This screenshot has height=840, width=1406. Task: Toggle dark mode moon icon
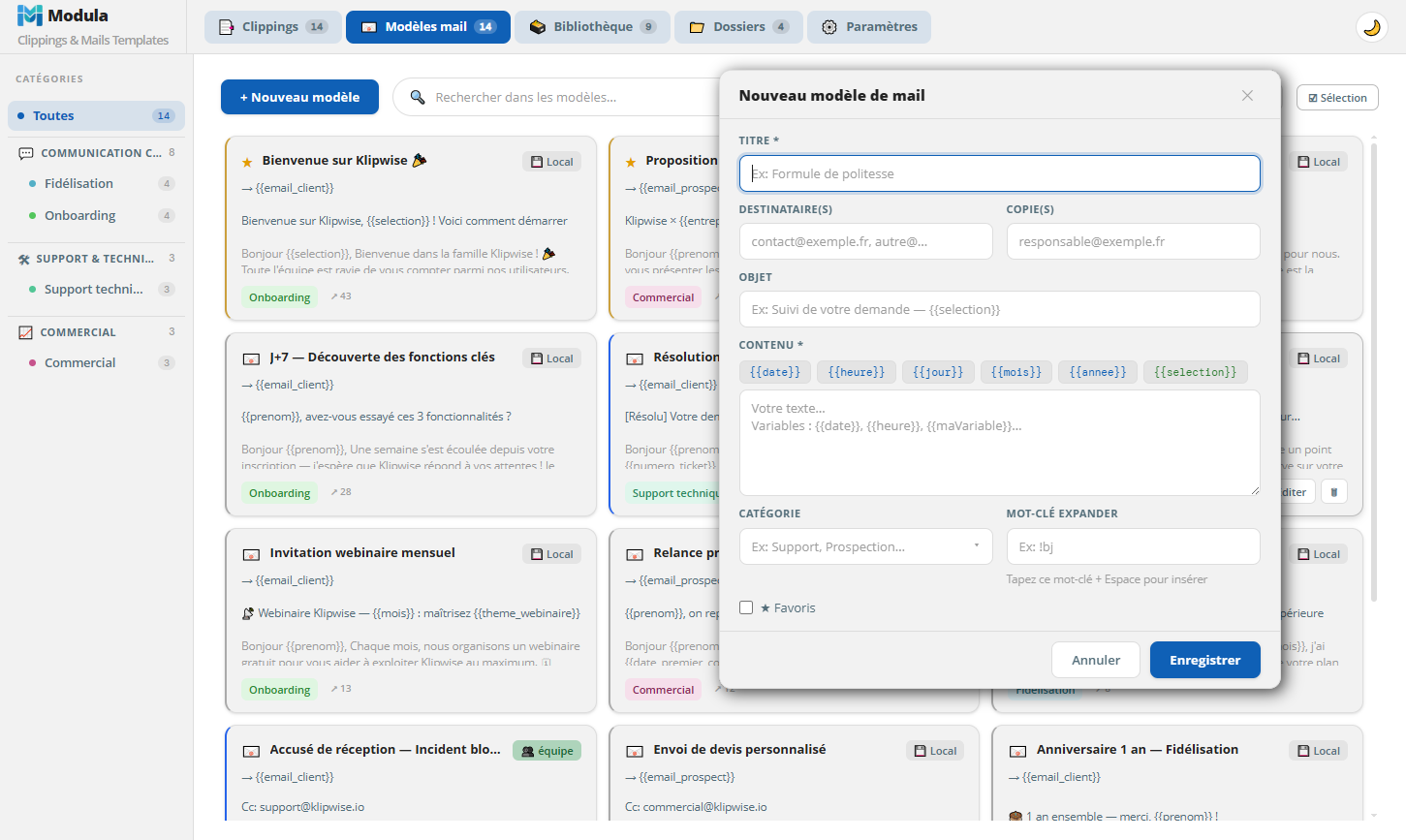coord(1371,27)
